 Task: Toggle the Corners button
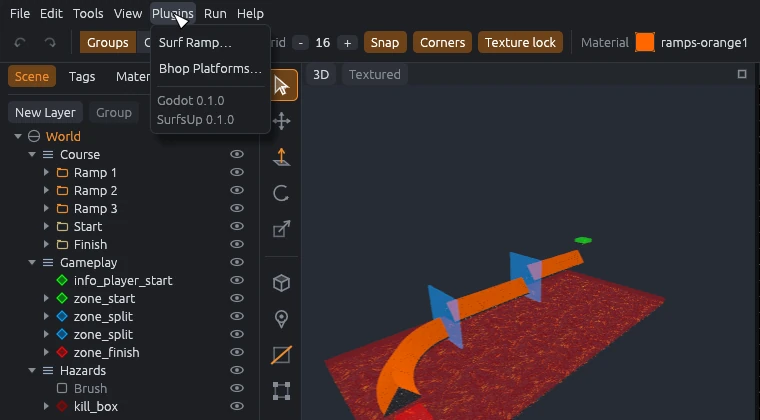pyautogui.click(x=443, y=43)
